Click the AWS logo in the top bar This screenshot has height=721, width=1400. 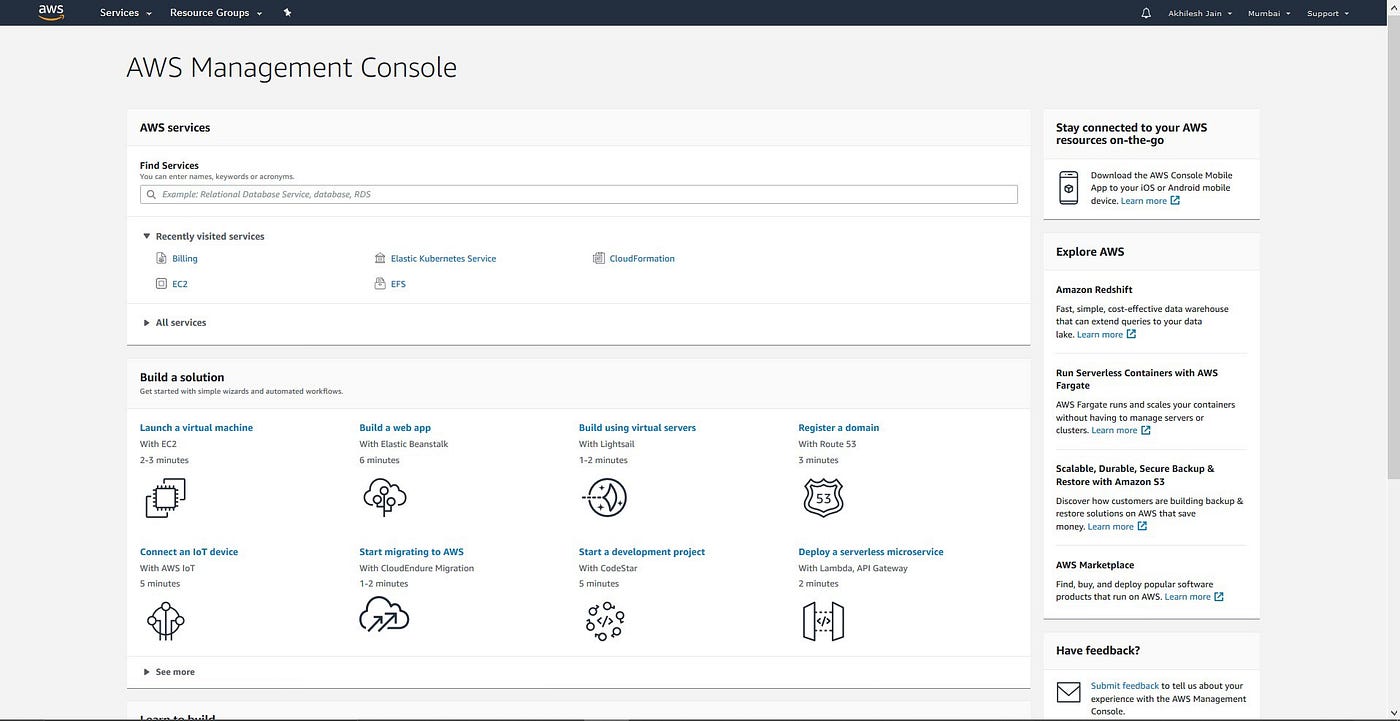coord(50,12)
